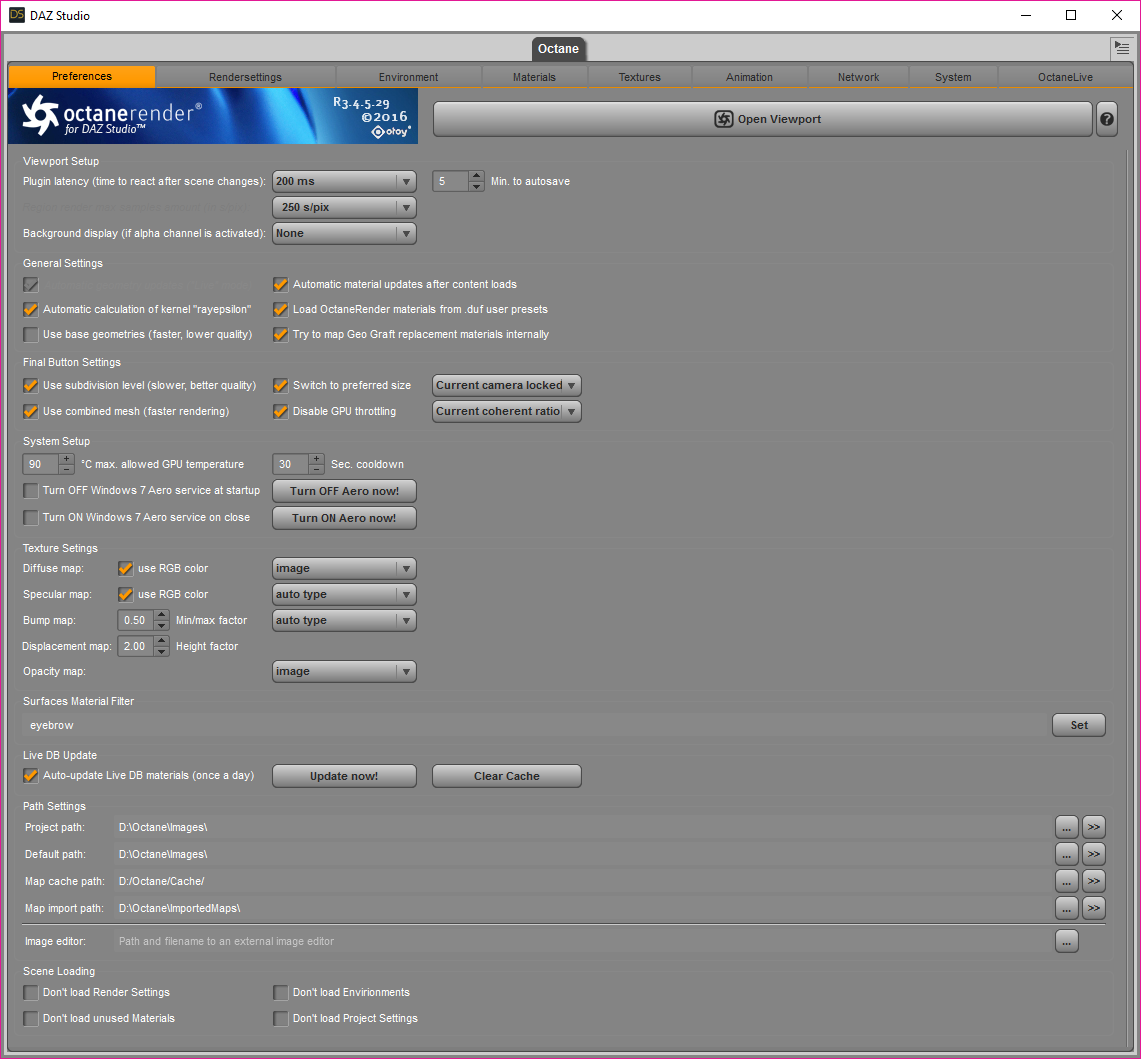Enable Don't load Project Settings checkbox
Viewport: 1141px width, 1059px height.
pos(280,1019)
